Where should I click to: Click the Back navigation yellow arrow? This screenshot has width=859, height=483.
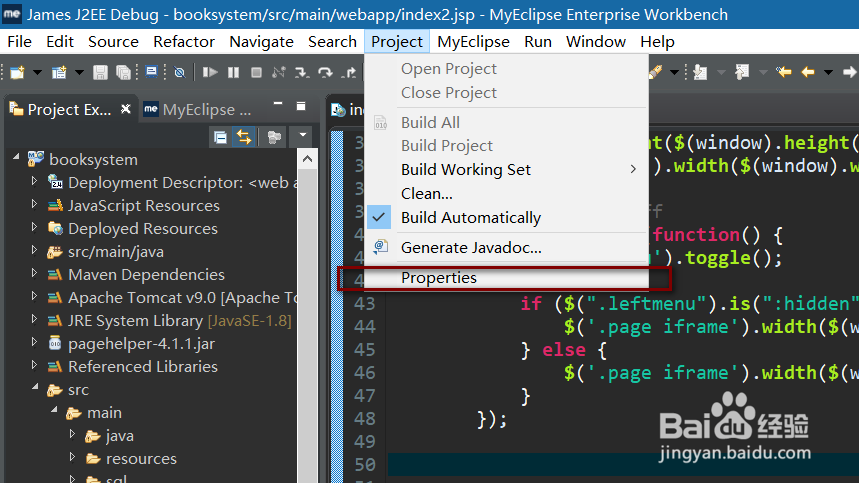[x=808, y=72]
